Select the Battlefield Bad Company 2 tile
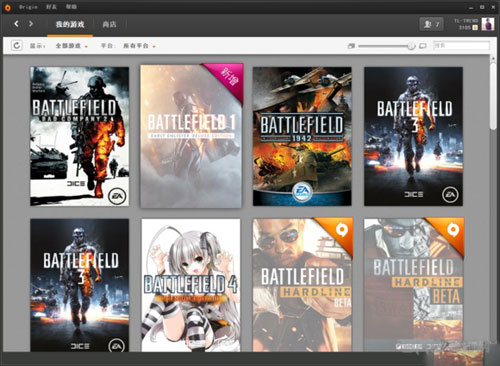Screen dimensions: 500x366 pyautogui.click(x=80, y=136)
